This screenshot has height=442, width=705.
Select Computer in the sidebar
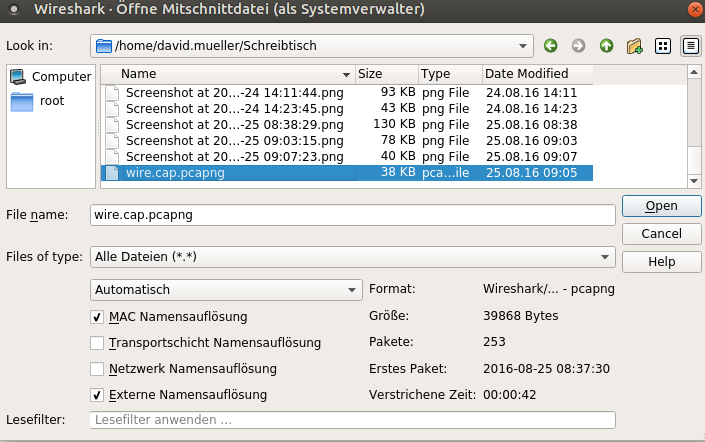[x=50, y=76]
